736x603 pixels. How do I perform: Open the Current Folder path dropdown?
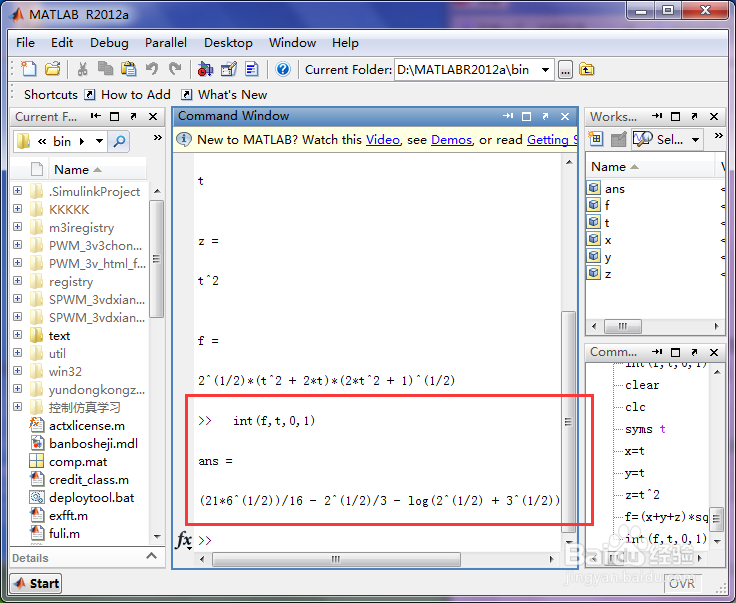pyautogui.click(x=545, y=70)
